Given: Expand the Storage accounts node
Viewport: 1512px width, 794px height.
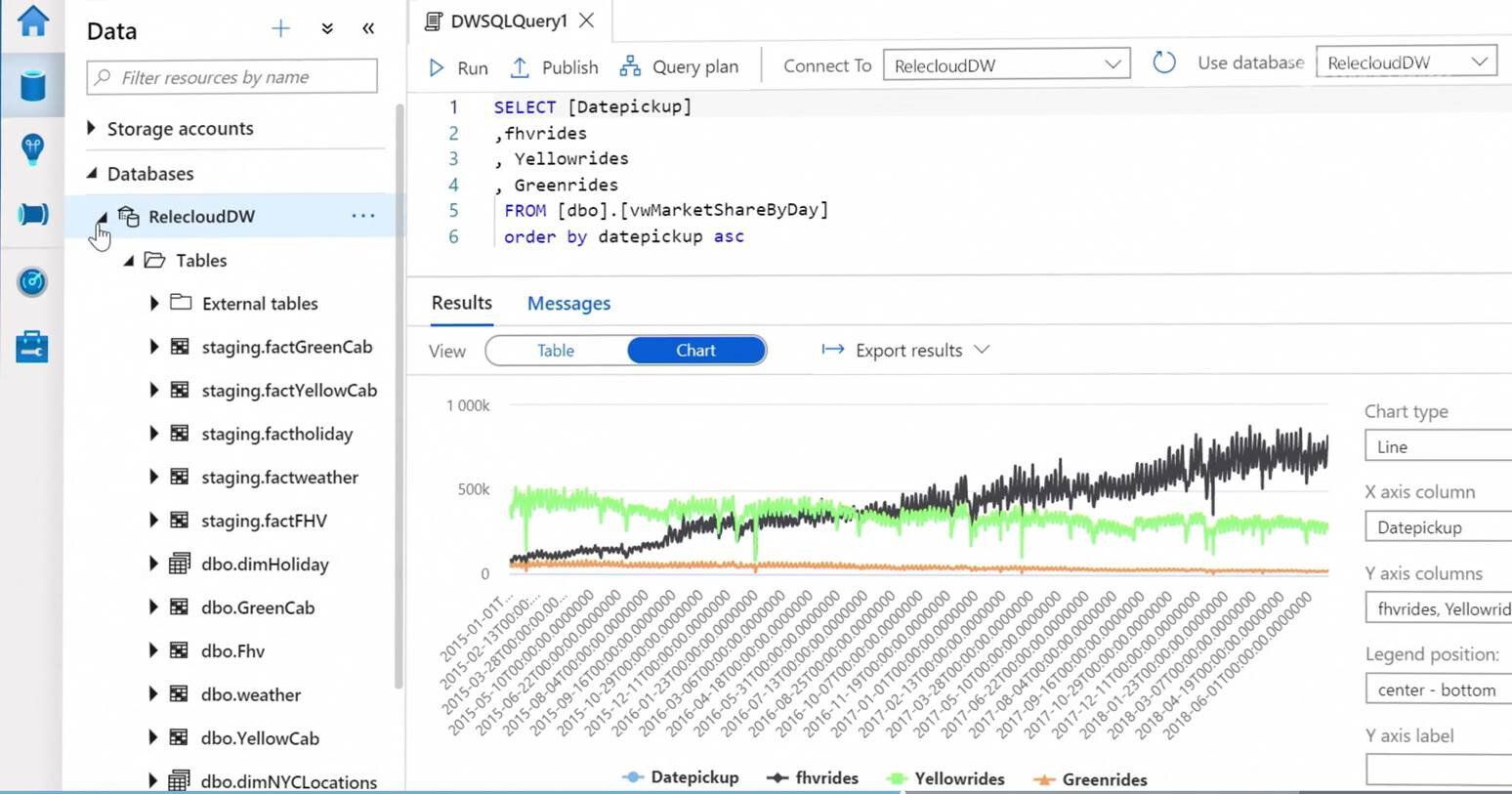Looking at the screenshot, I should 91,128.
